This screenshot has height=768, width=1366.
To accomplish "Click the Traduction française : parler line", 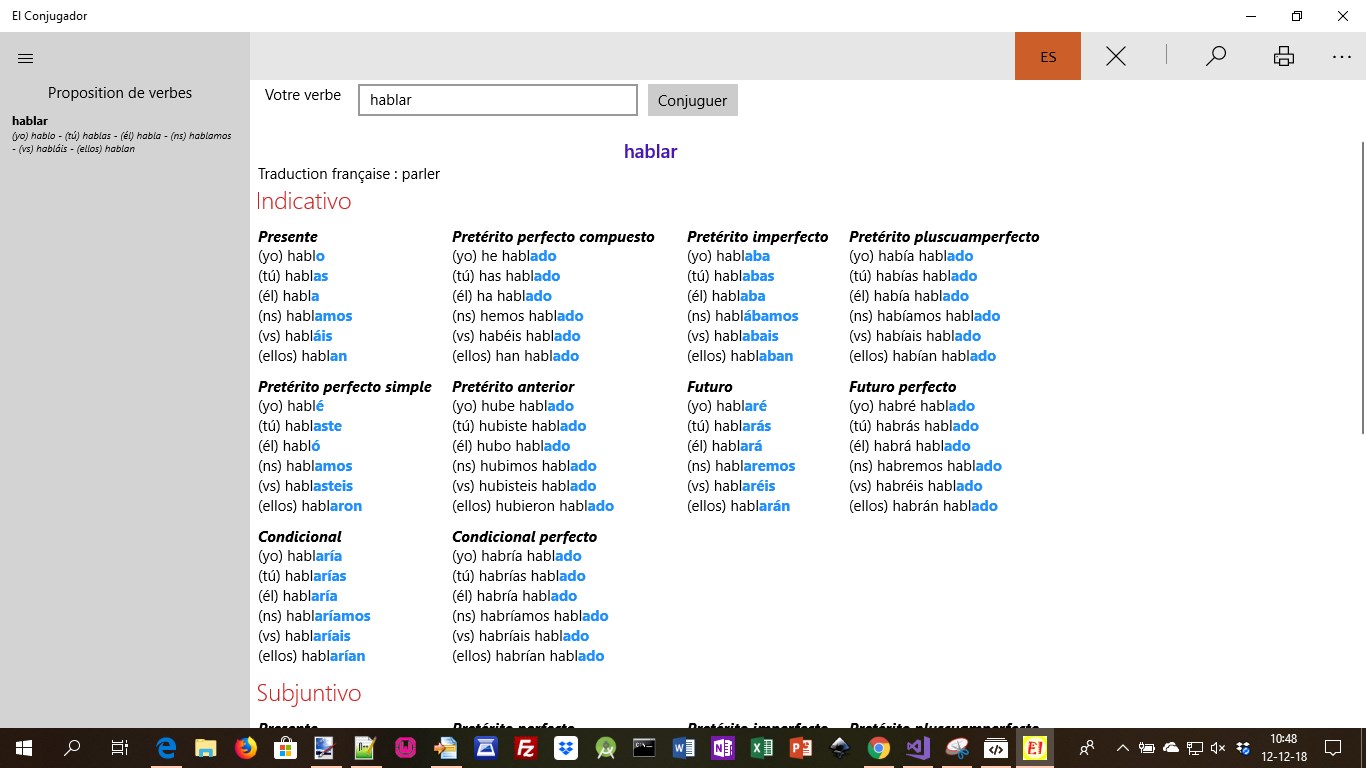I will 349,174.
